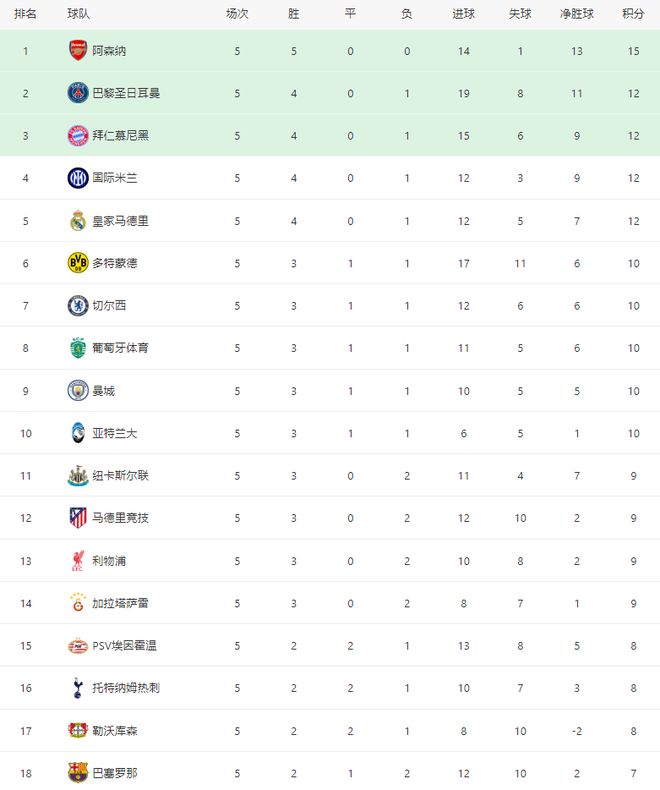Image resolution: width=660 pixels, height=790 pixels.
Task: Click the Newcastle United crest icon
Action: [x=78, y=475]
